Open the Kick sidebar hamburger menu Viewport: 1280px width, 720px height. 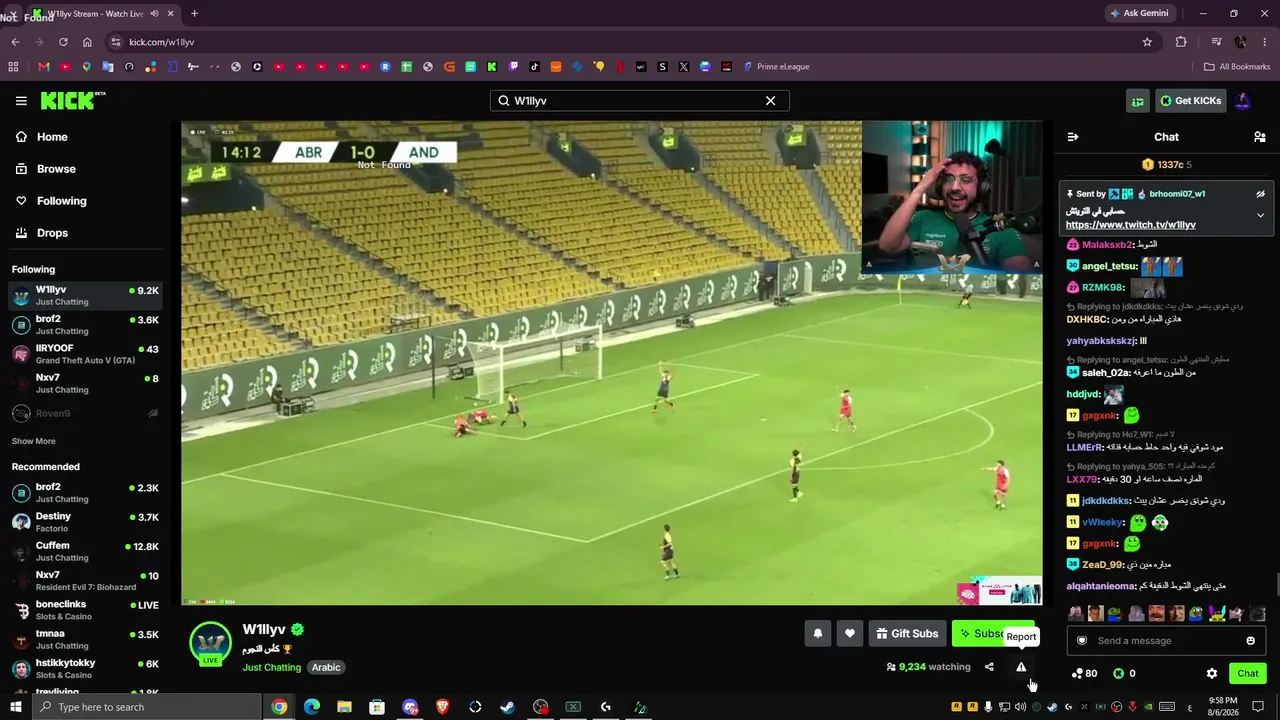pyautogui.click(x=21, y=101)
